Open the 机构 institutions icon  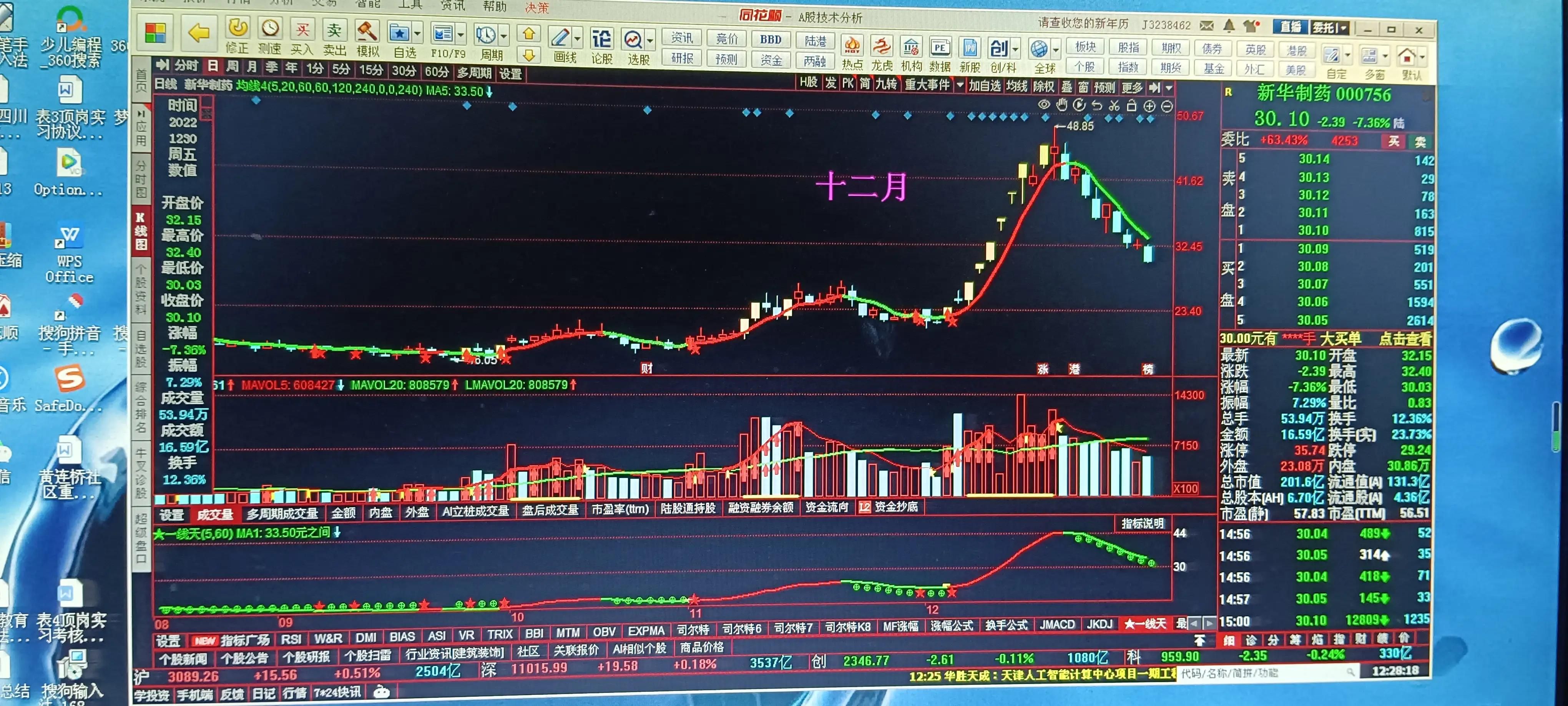(x=910, y=47)
